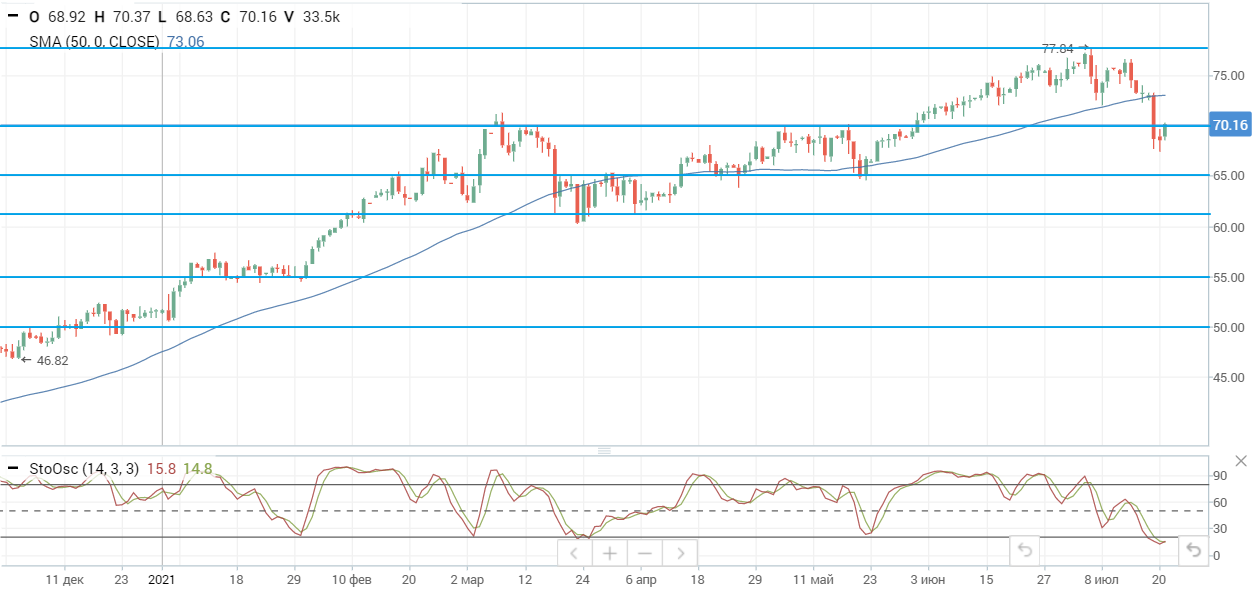Click the stochastic value 15.8
The width and height of the screenshot is (1258, 596).
[161, 468]
